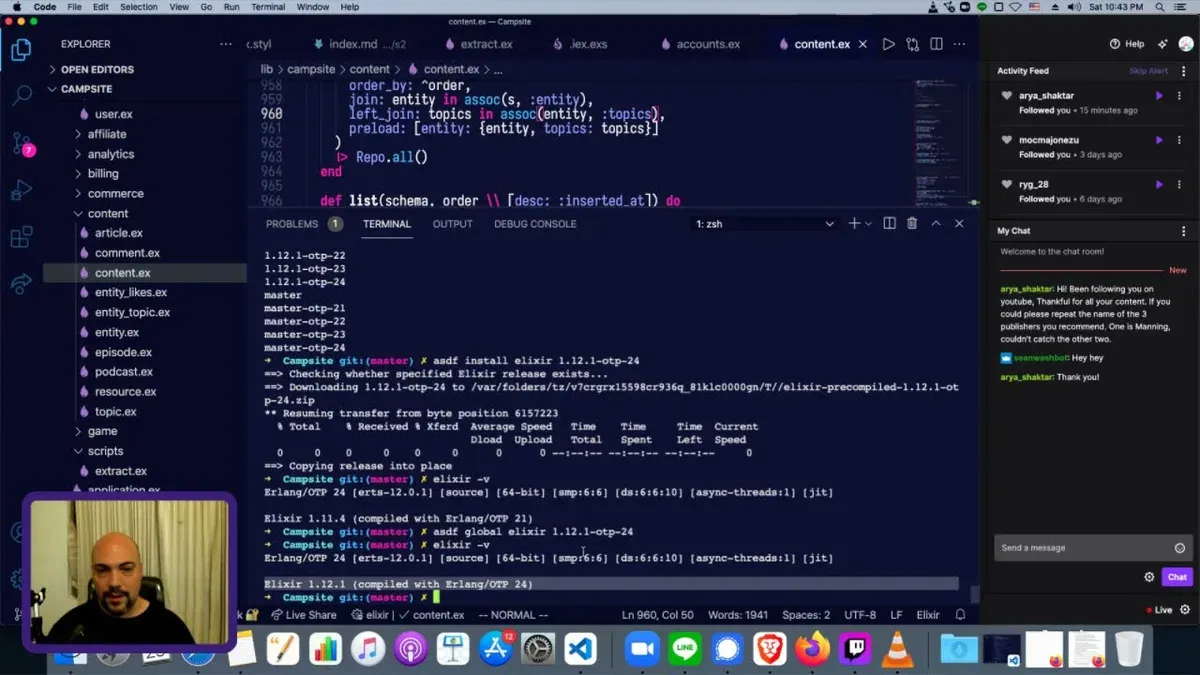1200x675 pixels.
Task: Click the split editor icon in editor toolbar
Action: point(936,44)
